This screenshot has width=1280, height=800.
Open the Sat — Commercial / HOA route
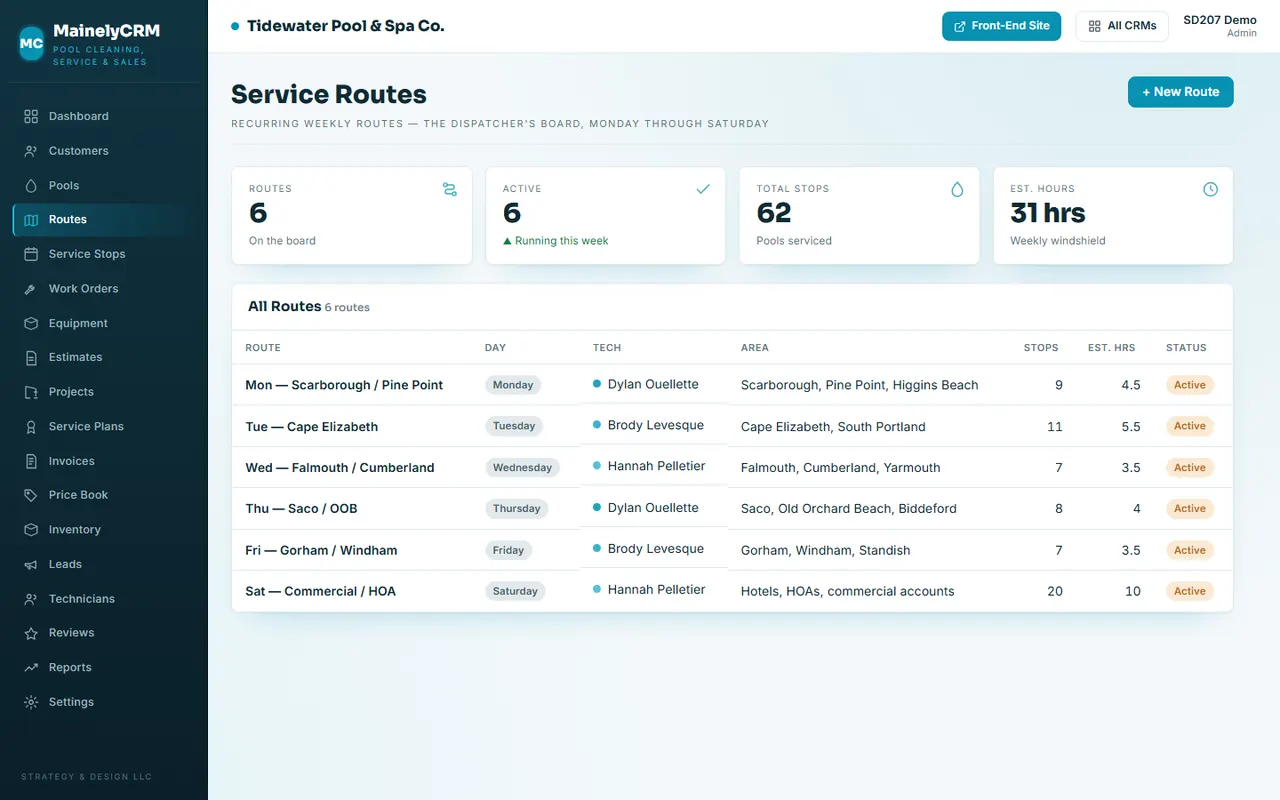(x=320, y=591)
